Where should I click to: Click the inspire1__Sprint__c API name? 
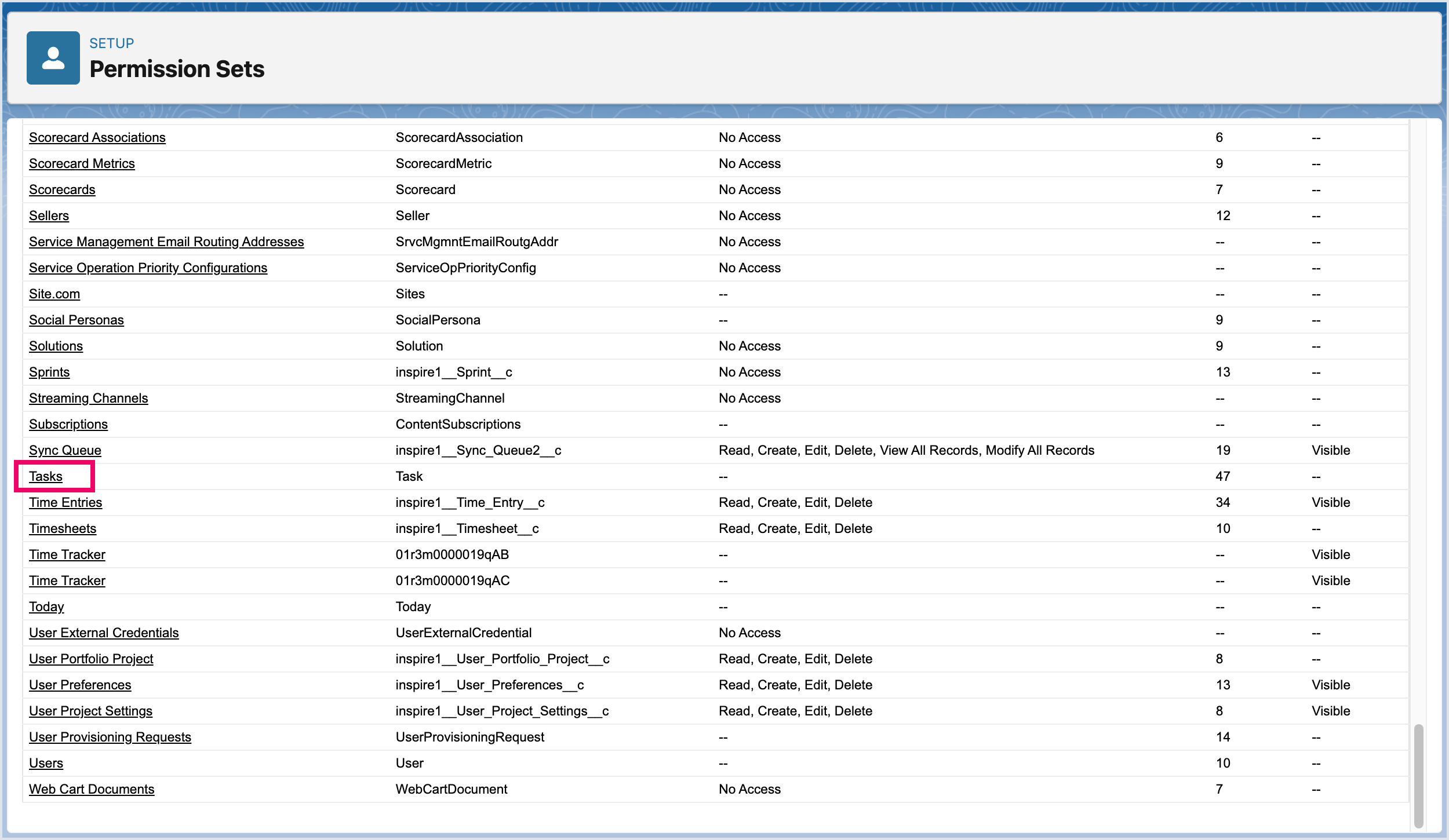coord(454,372)
